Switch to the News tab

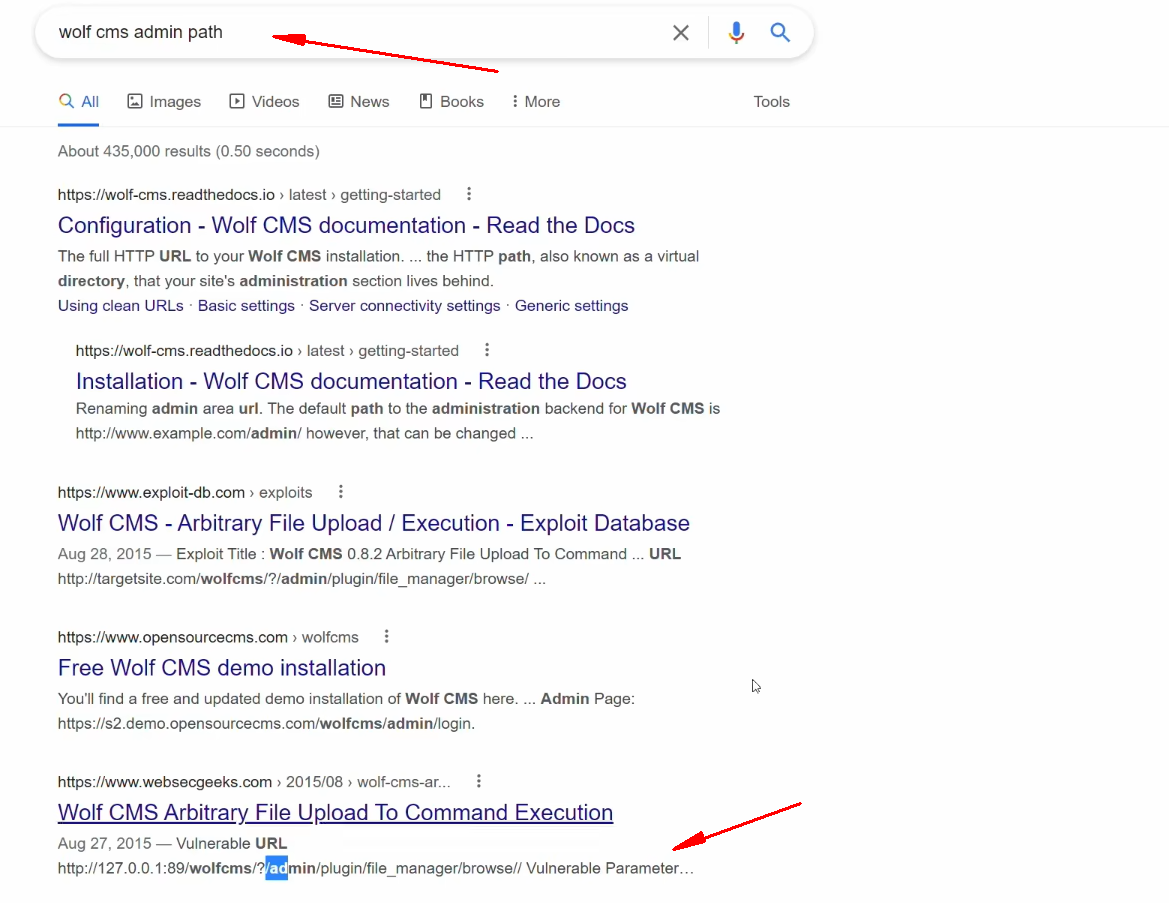pyautogui.click(x=359, y=101)
